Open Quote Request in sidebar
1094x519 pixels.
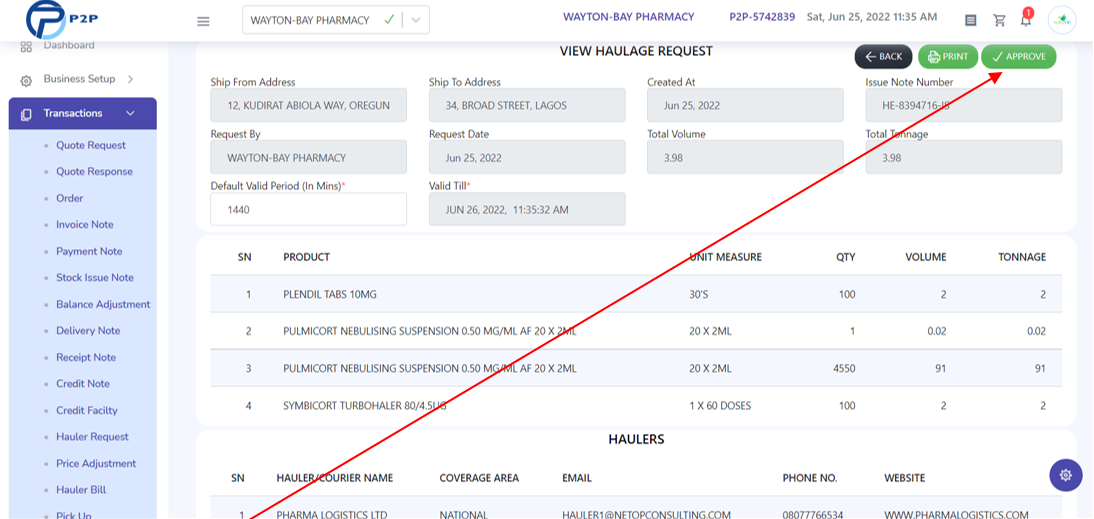pos(91,145)
